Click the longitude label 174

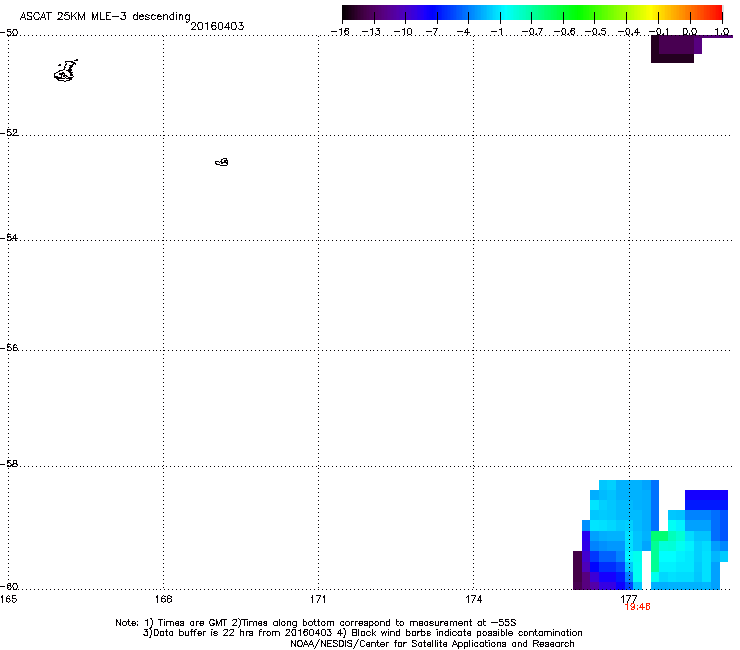(473, 599)
